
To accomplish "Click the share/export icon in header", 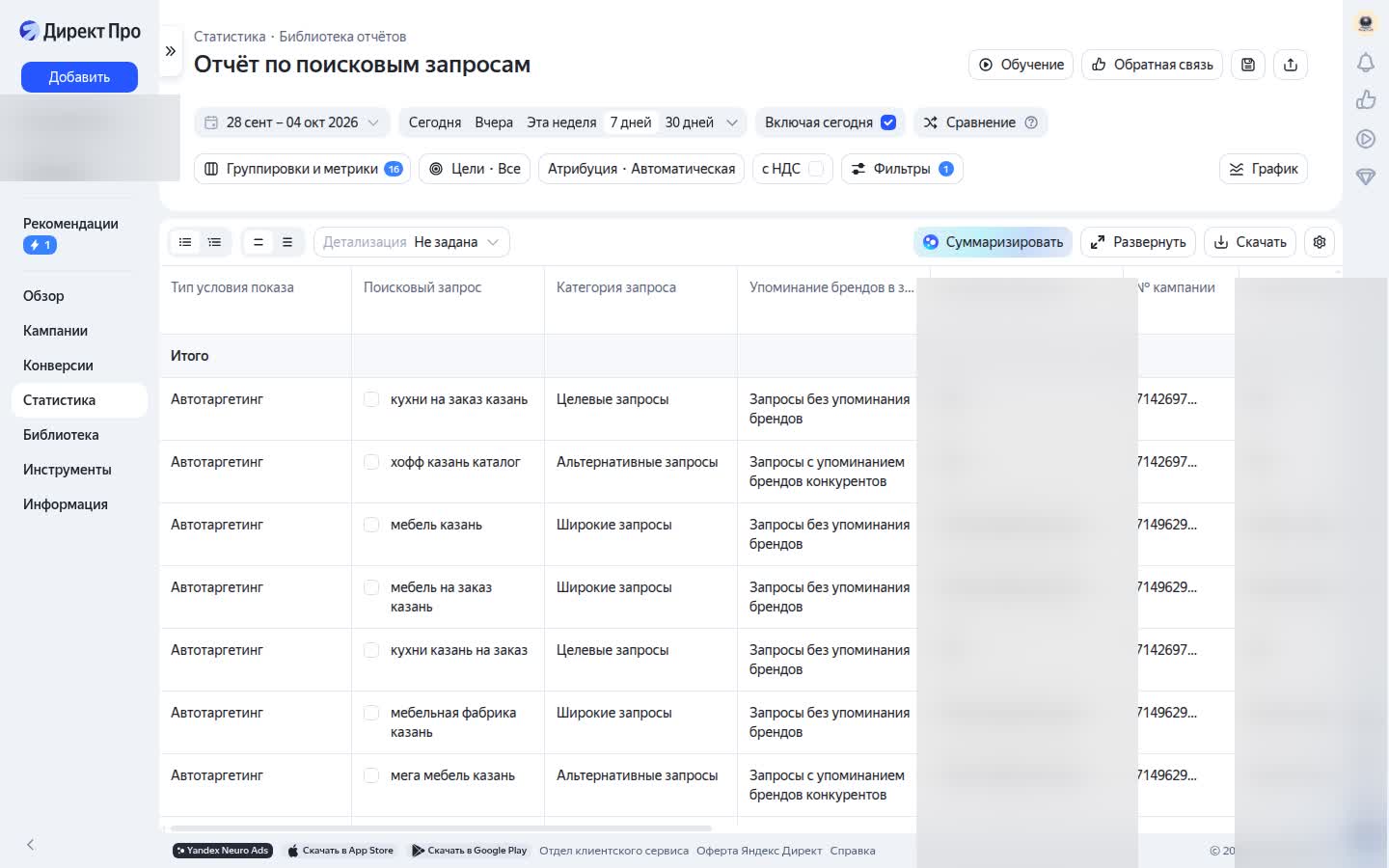I will pyautogui.click(x=1291, y=65).
